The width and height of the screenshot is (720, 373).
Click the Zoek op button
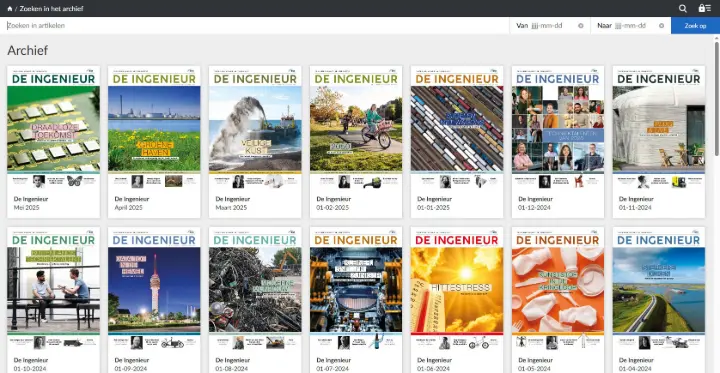coord(695,26)
